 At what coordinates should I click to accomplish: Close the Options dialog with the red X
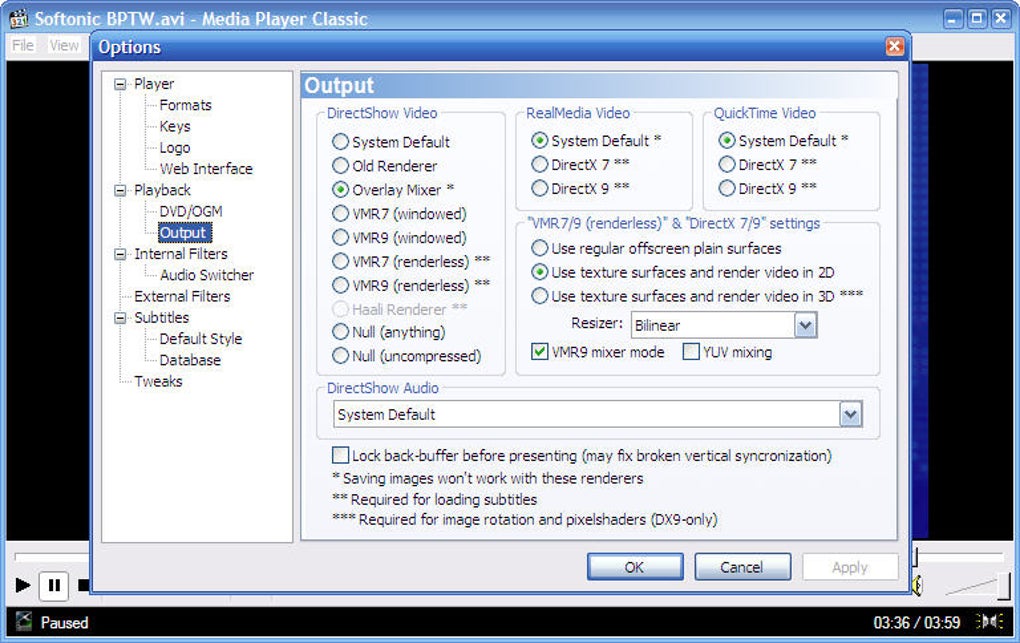click(x=894, y=46)
